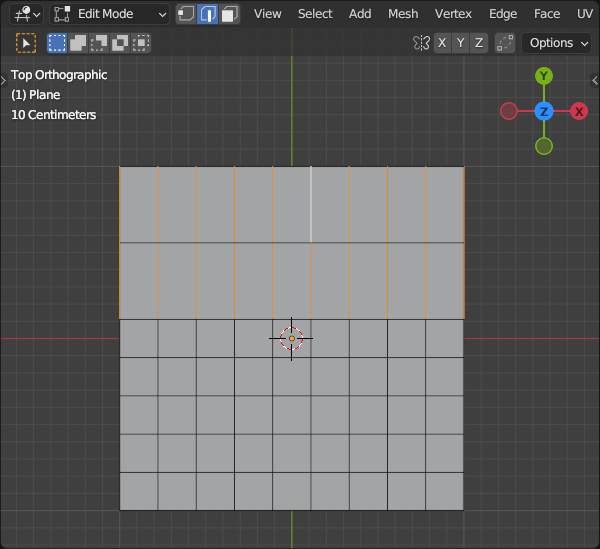Switch to edge select mode
The width and height of the screenshot is (600, 549).
click(207, 14)
